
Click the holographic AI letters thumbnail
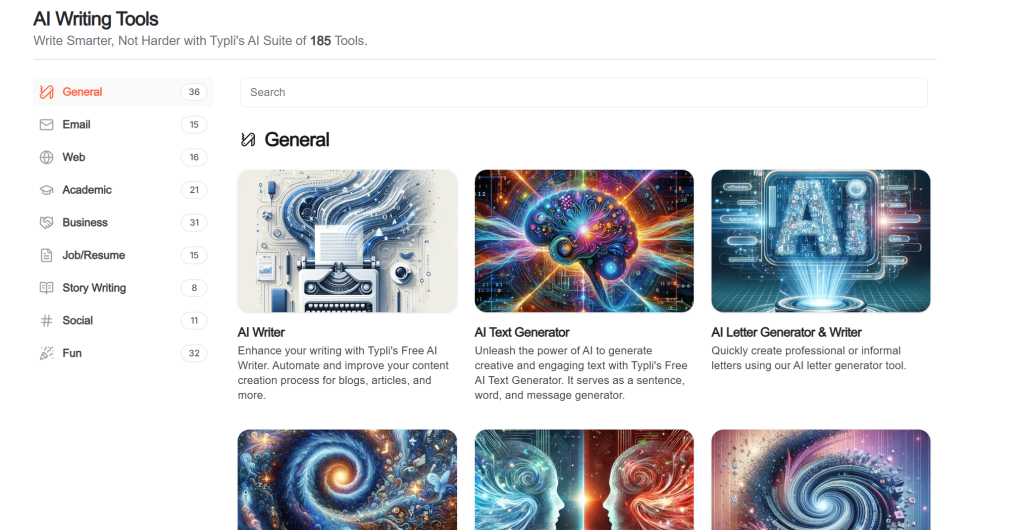click(821, 241)
